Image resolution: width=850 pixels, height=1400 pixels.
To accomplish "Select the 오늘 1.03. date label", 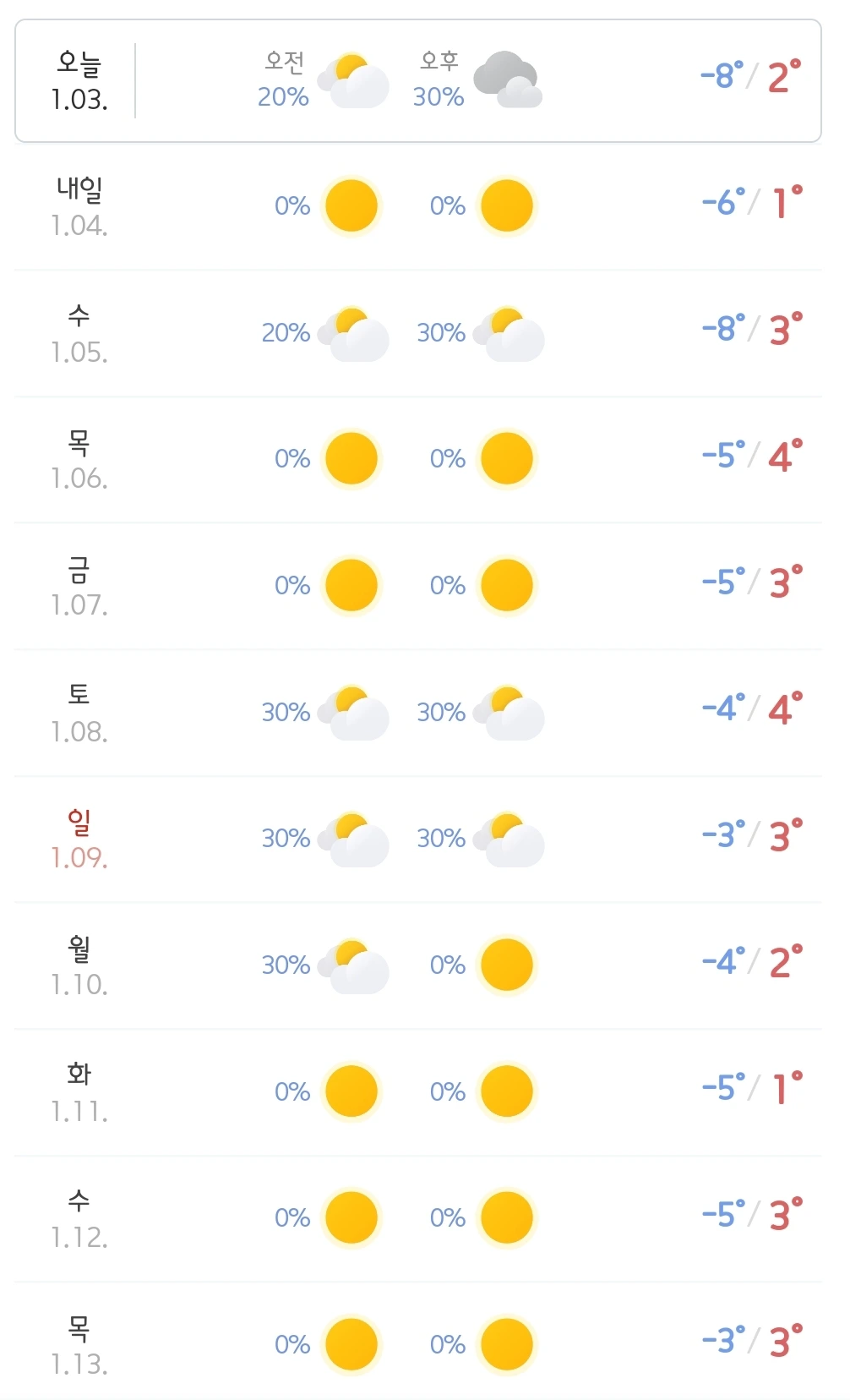I will click(79, 81).
